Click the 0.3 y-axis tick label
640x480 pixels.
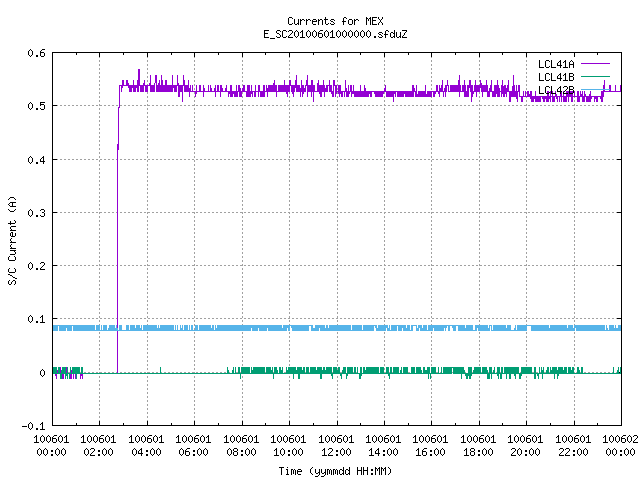[x=36, y=213]
